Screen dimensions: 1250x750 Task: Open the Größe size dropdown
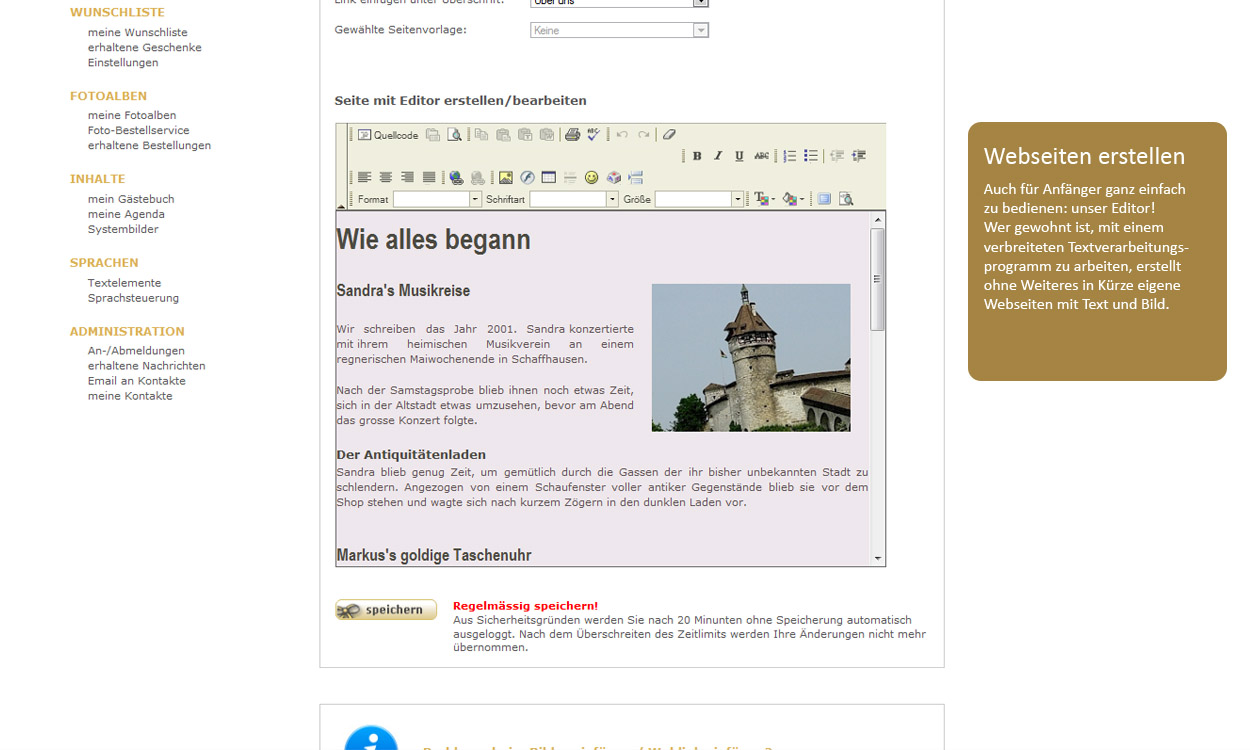737,200
